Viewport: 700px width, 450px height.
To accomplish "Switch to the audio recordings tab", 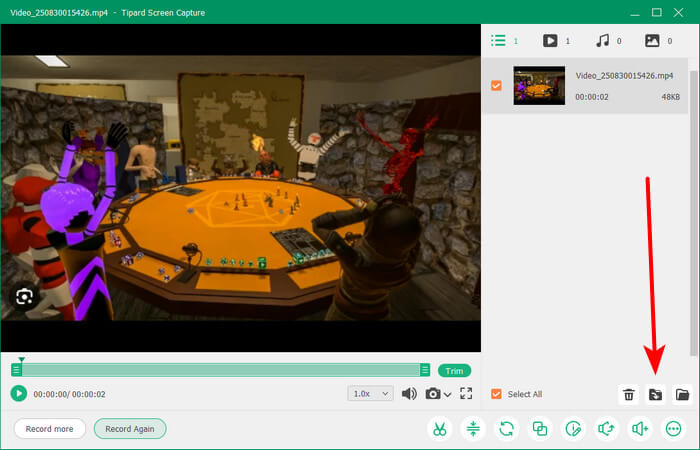I will coord(602,41).
